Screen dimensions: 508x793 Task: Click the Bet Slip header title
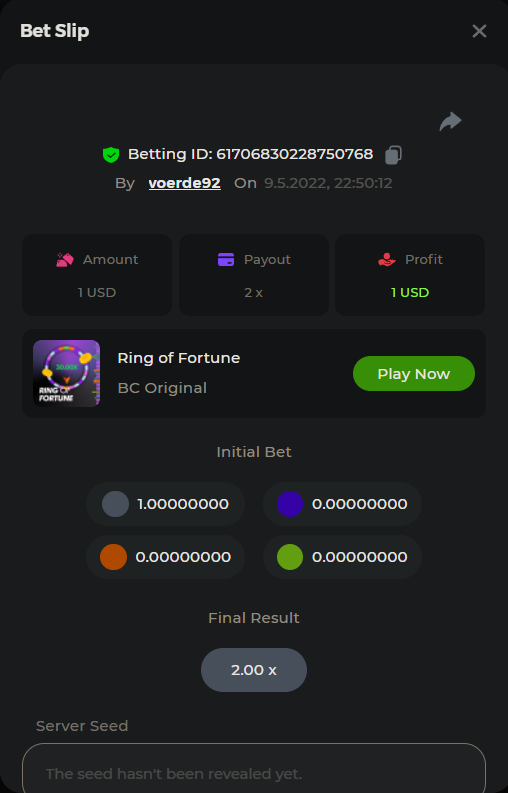(x=55, y=31)
